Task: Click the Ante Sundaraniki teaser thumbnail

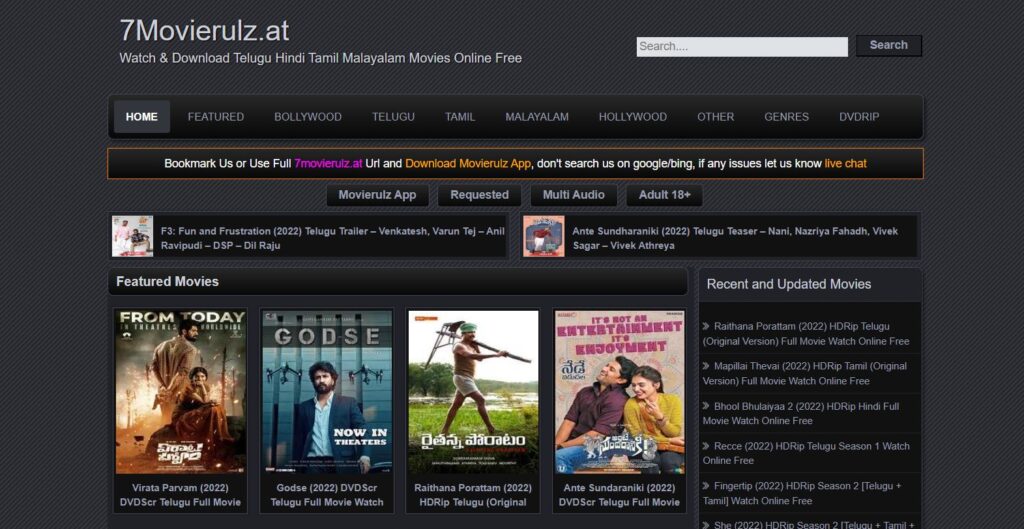Action: pos(543,237)
